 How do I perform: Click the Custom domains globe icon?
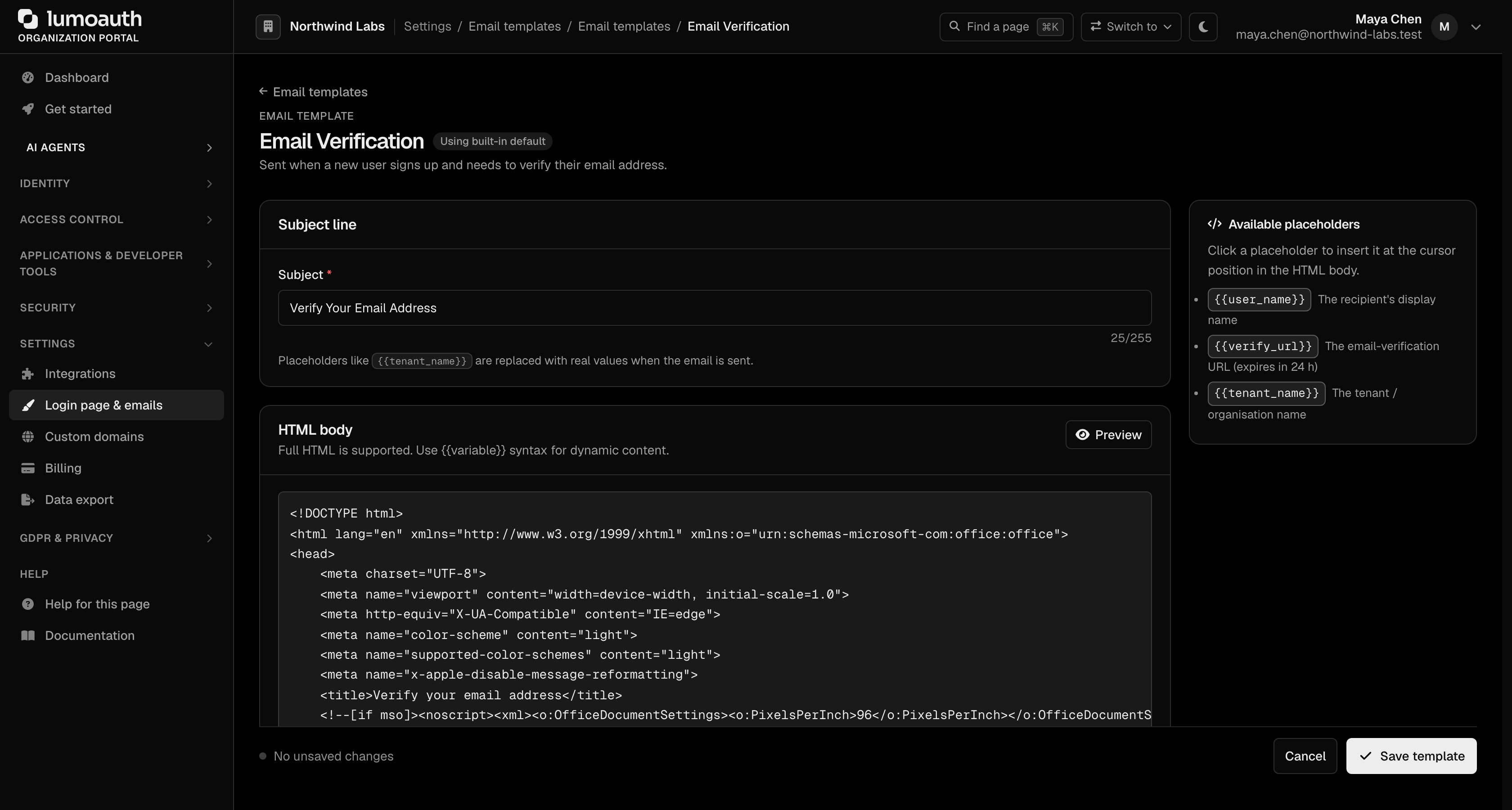click(x=27, y=436)
